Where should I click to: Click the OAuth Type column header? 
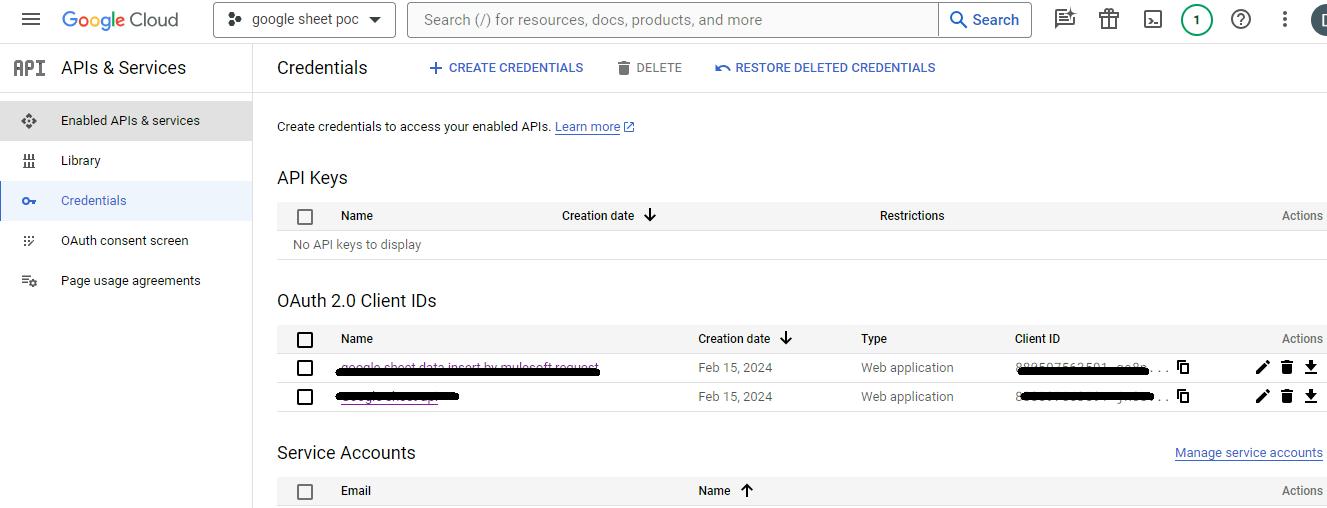(x=874, y=339)
